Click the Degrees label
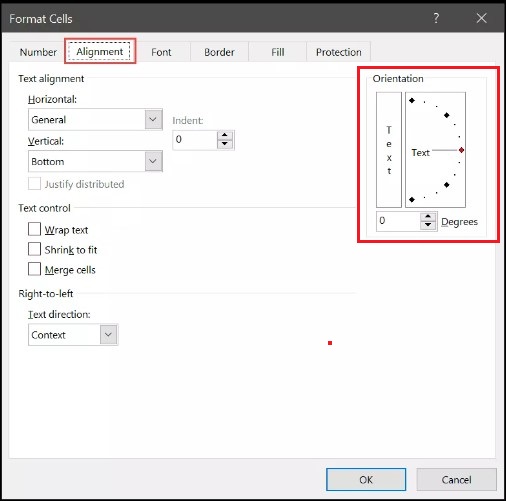Screen dimensions: 506x501 459,222
